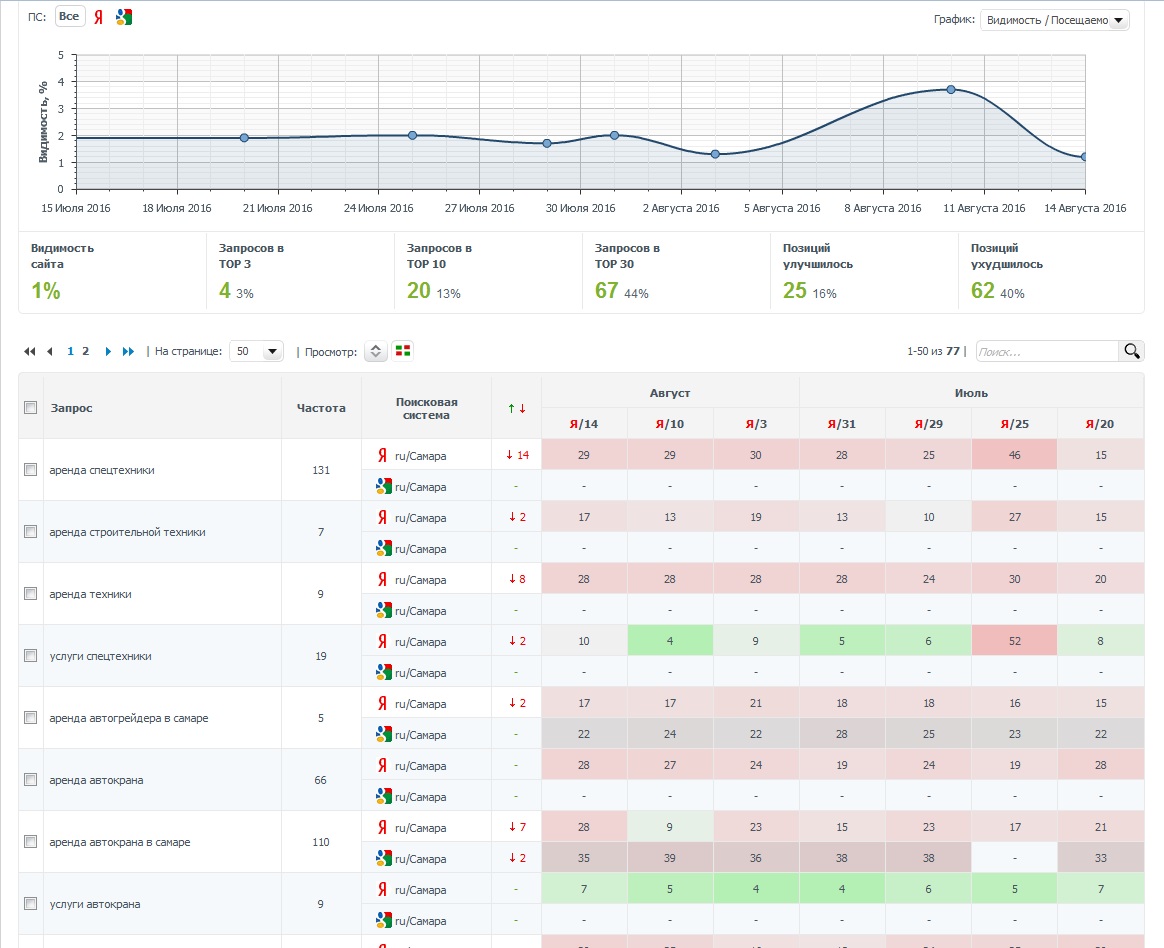Sort by position change arrows column

pos(517,408)
